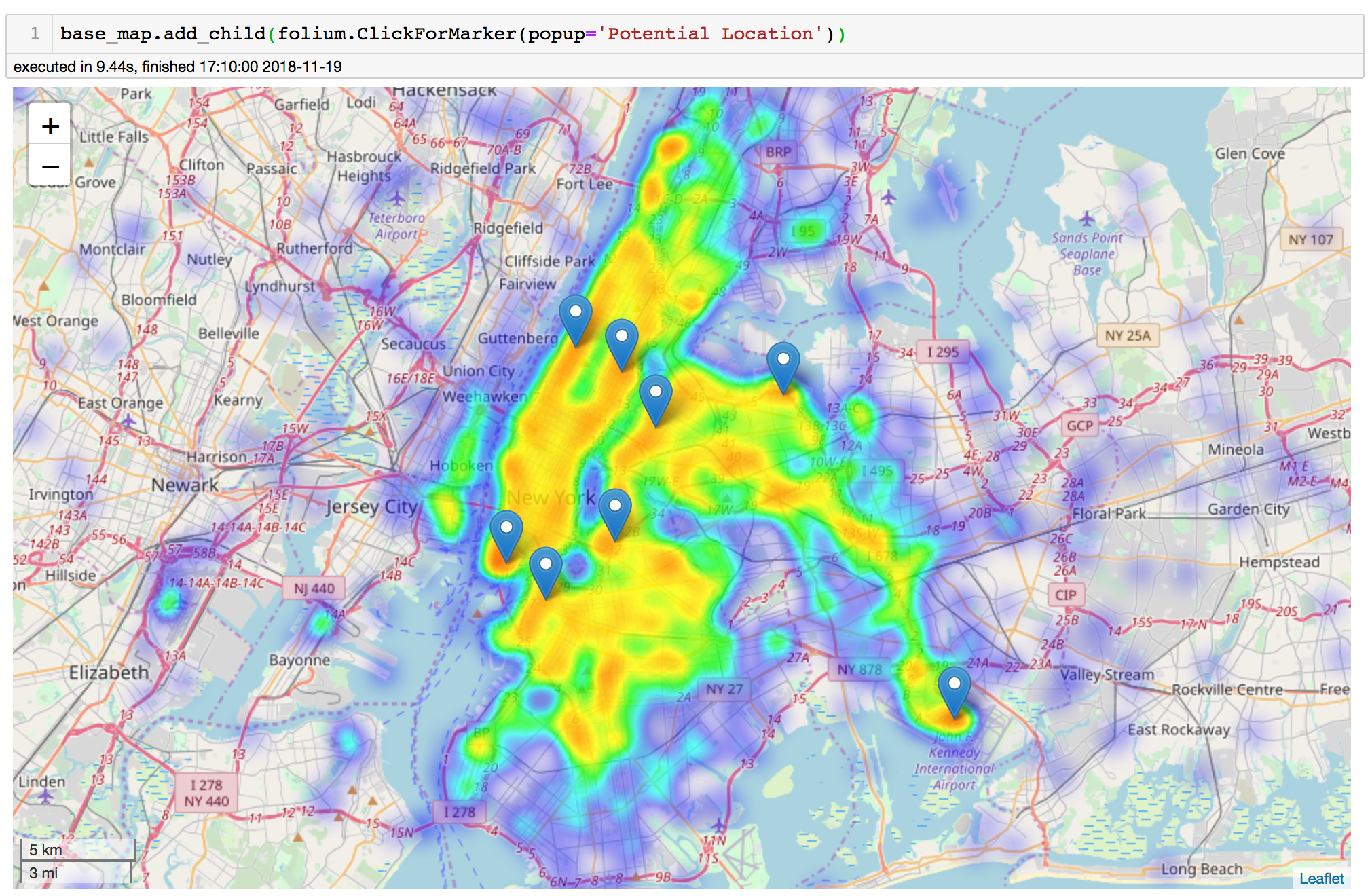Image resolution: width=1370 pixels, height=896 pixels.
Task: Click the I 278 NY 440 road shield
Action: pyautogui.click(x=206, y=793)
